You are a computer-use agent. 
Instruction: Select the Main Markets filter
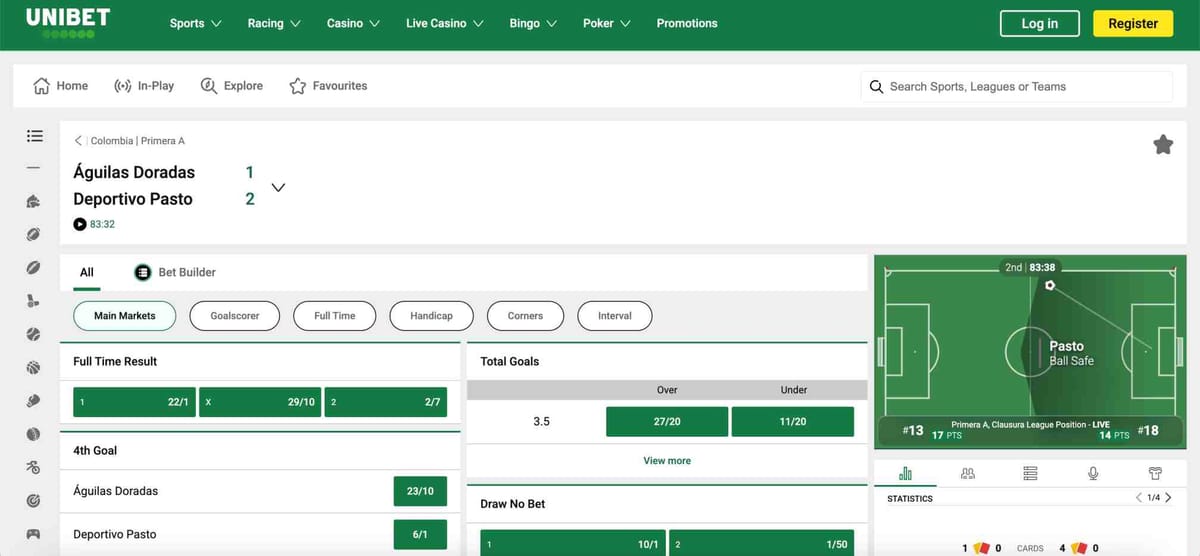coord(125,316)
